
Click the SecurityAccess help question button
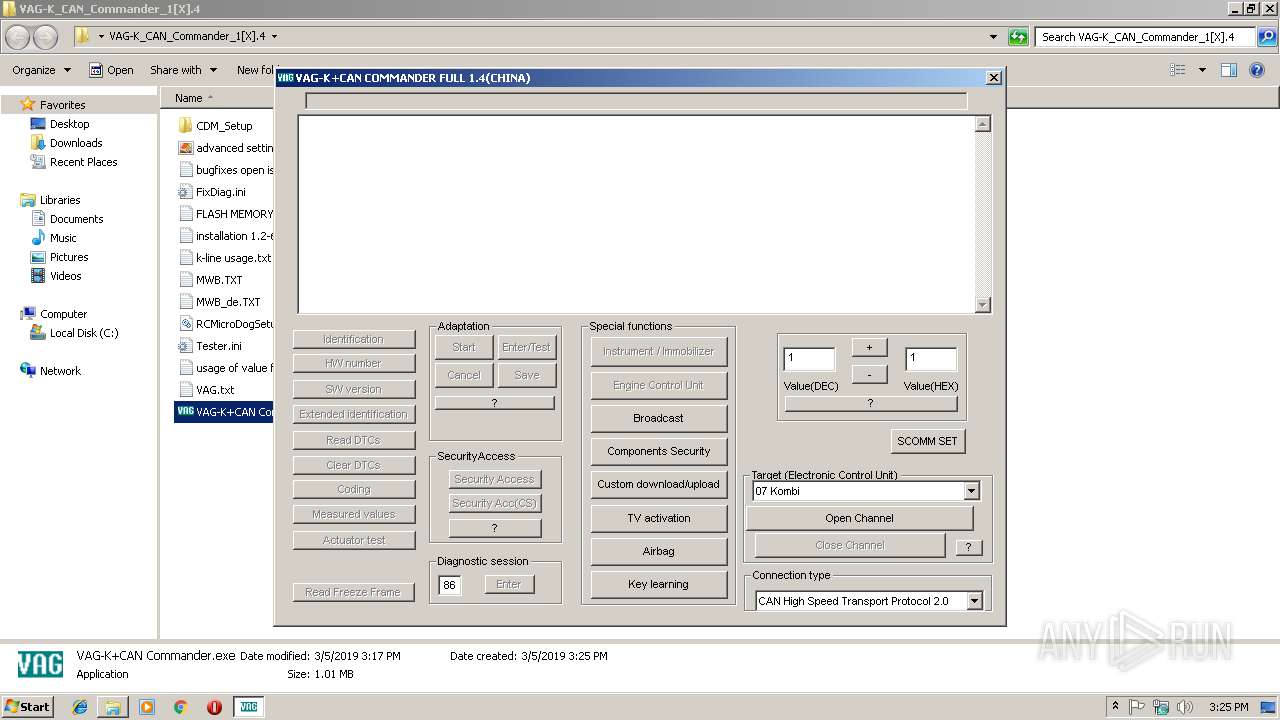coord(494,528)
